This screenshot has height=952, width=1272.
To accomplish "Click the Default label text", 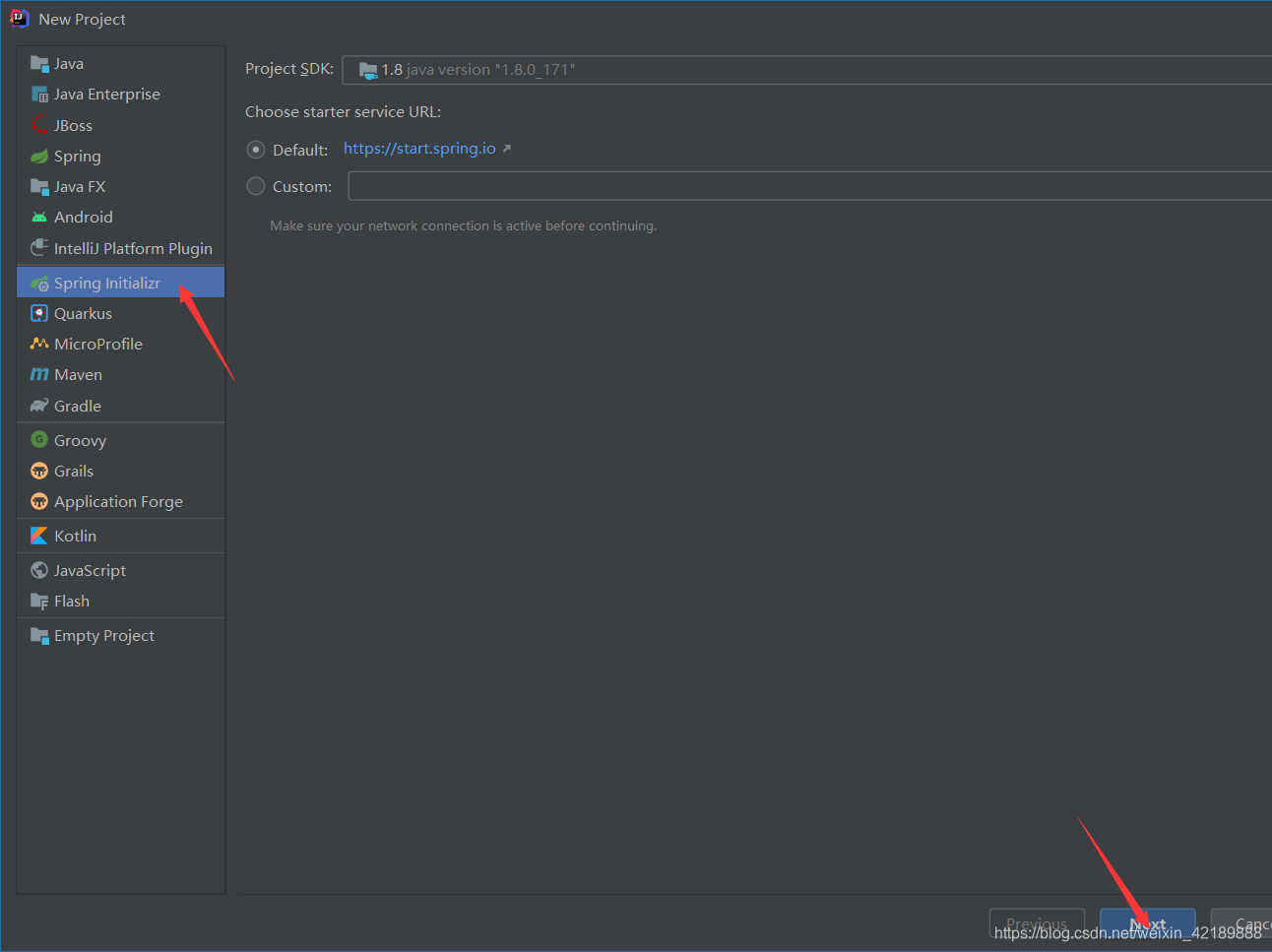I will pos(300,150).
